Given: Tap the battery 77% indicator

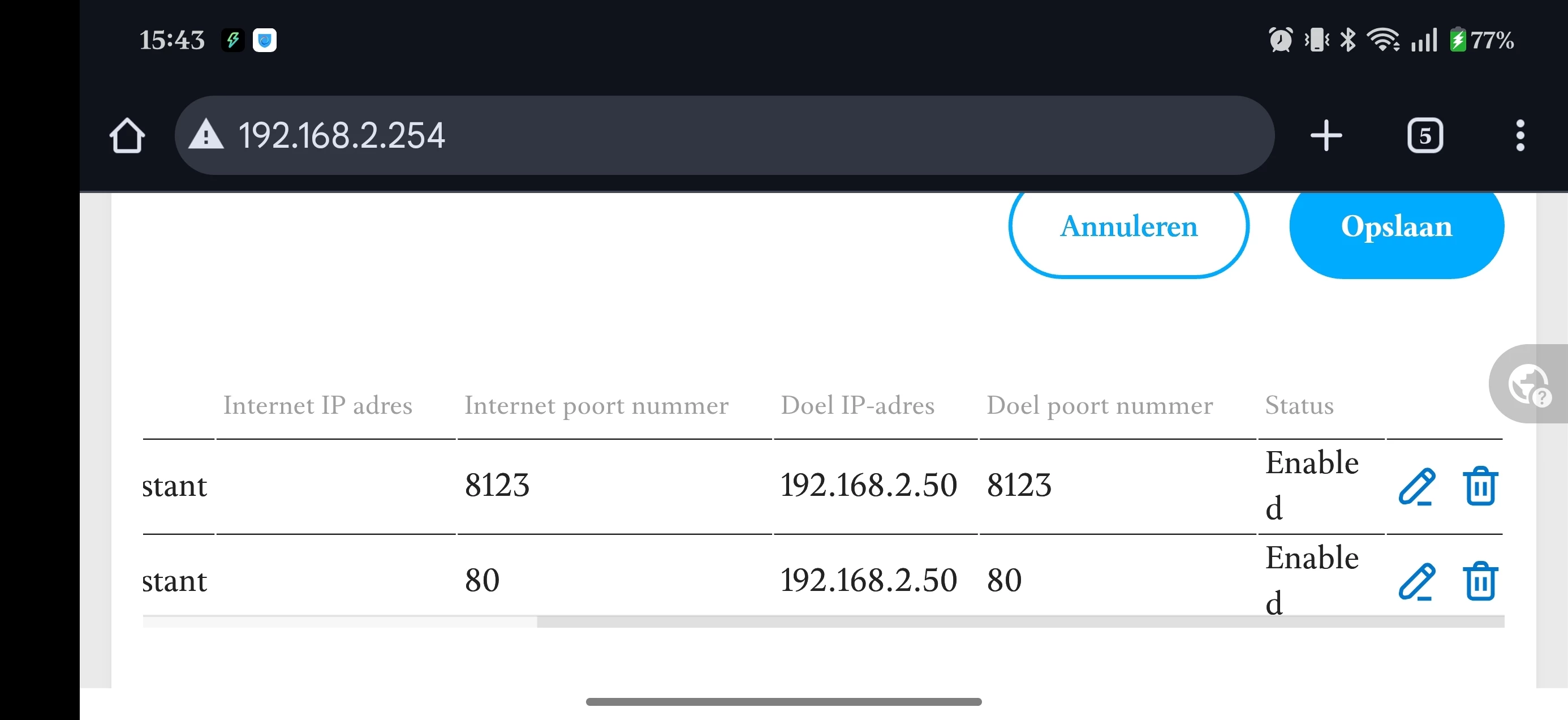Looking at the screenshot, I should tap(1481, 40).
